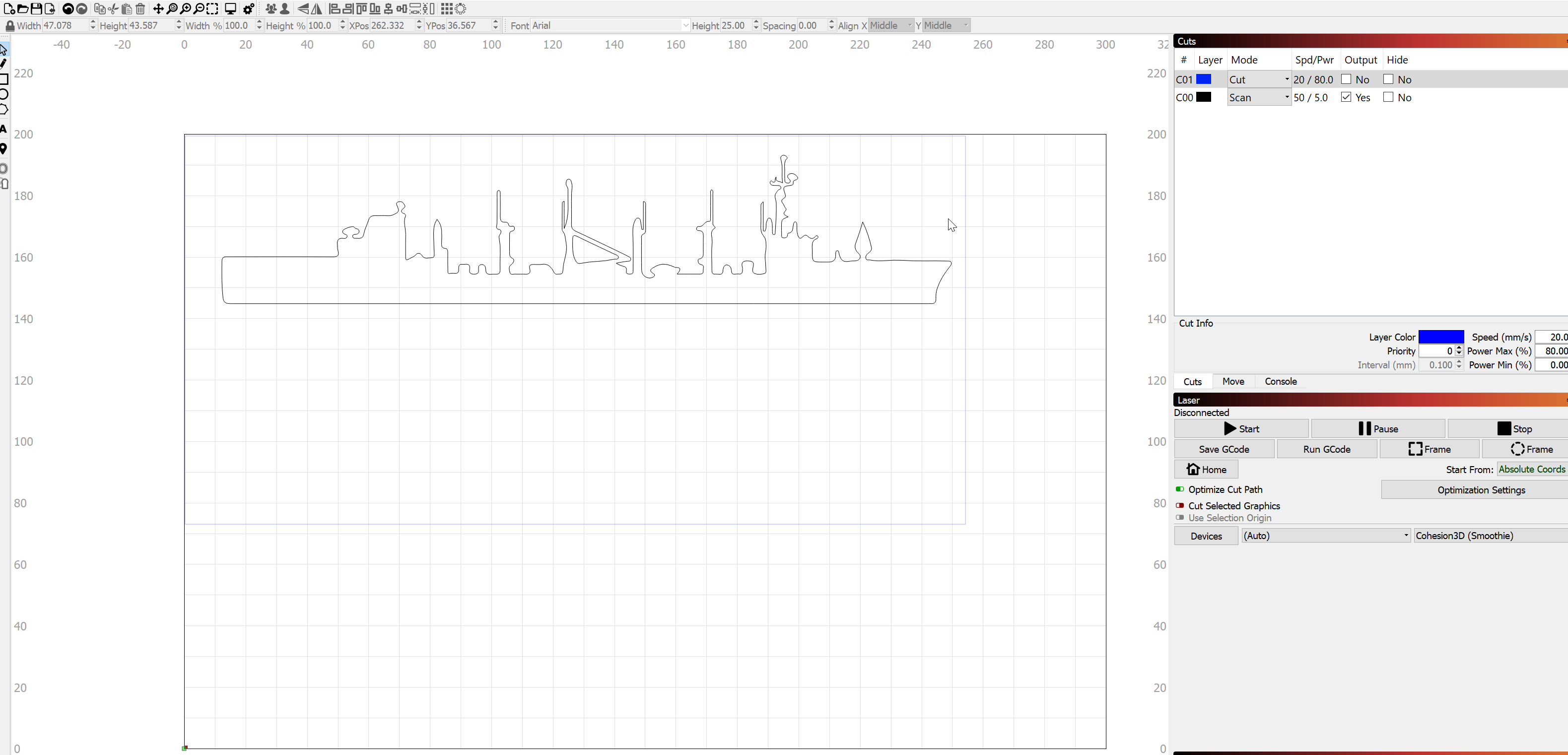Click the Redo arrow icon
1568x755 pixels.
click(81, 8)
